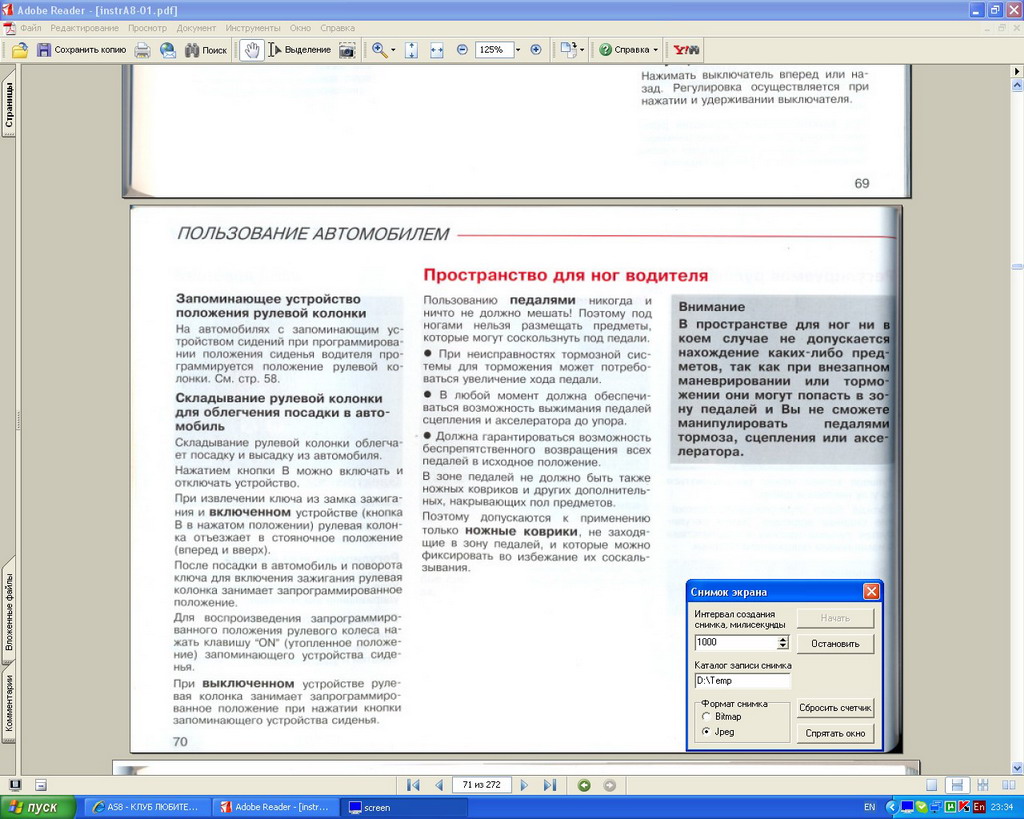The height and width of the screenshot is (819, 1024).
Task: Select the Jpeg format radio button
Action: (x=707, y=732)
